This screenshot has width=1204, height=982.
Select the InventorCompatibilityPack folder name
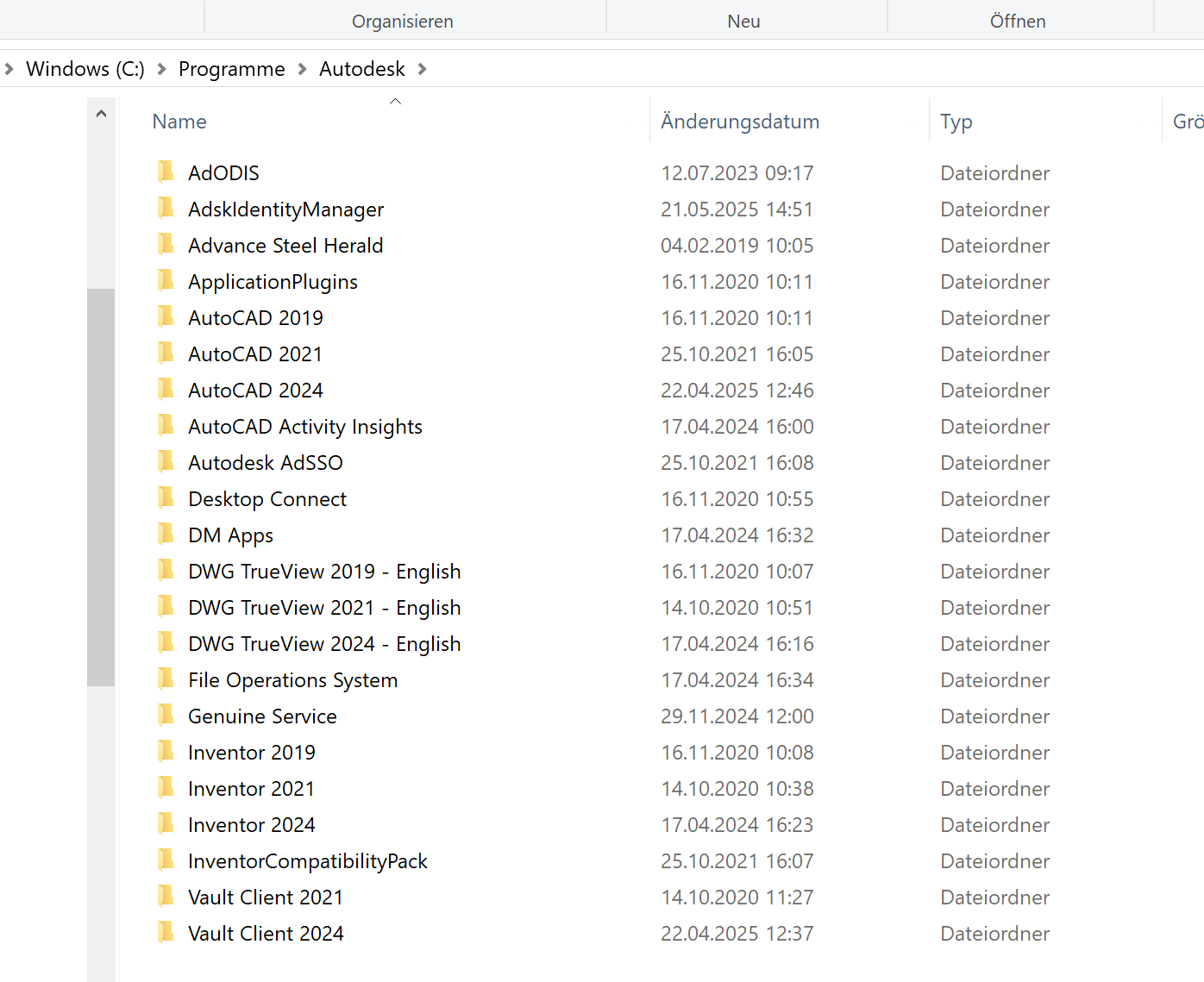pyautogui.click(x=308, y=861)
